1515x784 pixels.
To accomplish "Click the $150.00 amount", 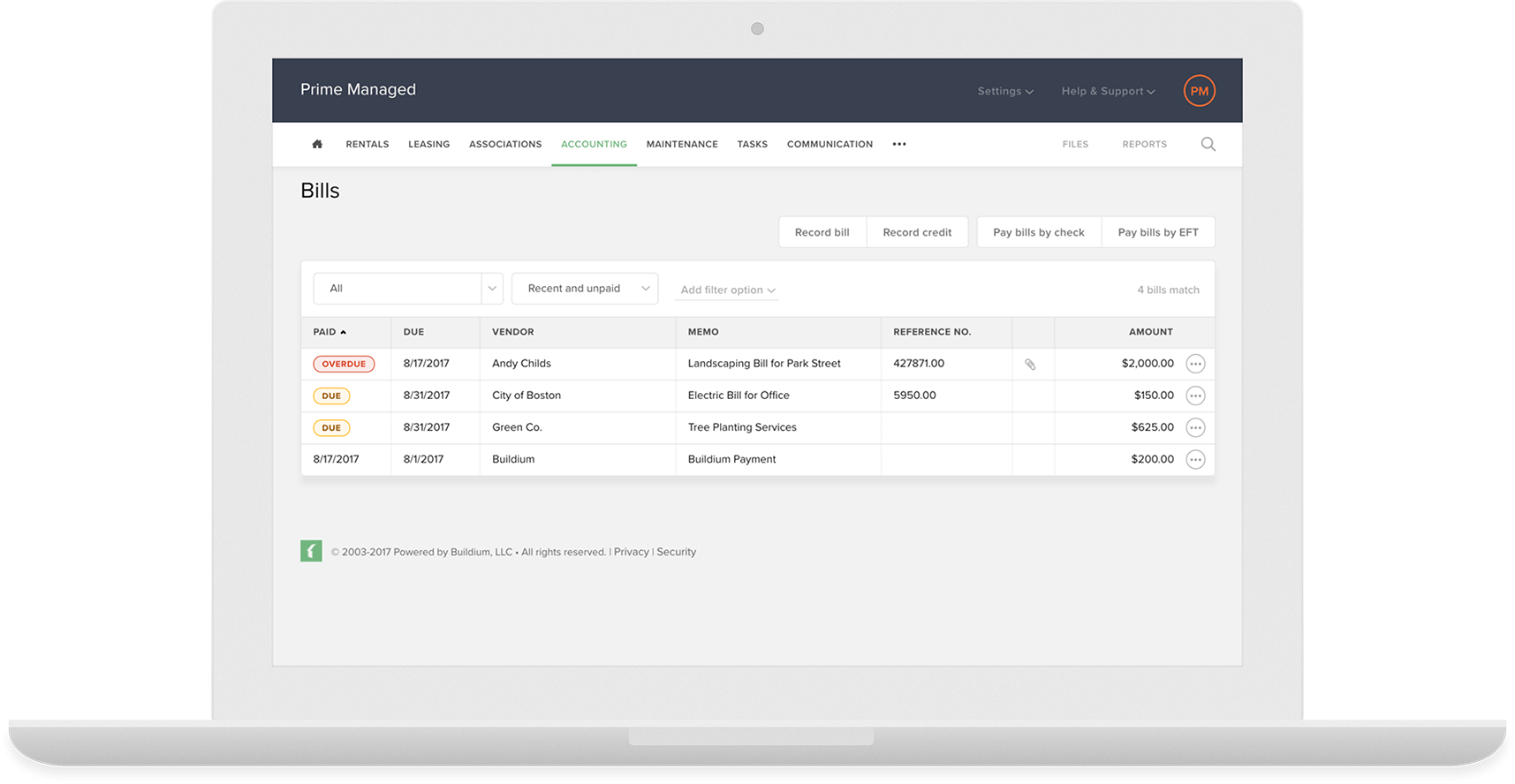I will (x=1154, y=396).
